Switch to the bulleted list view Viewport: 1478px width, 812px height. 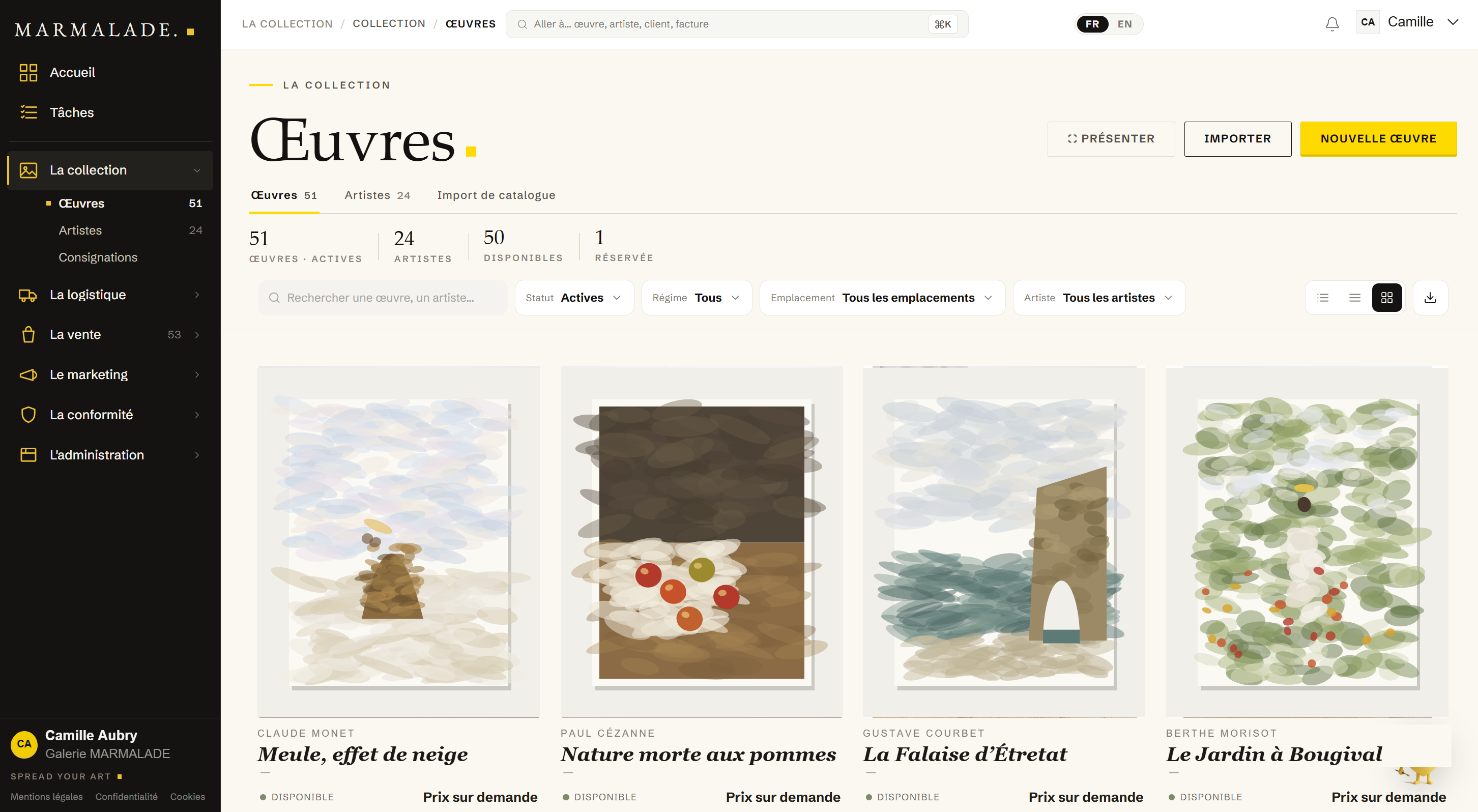[x=1322, y=297]
